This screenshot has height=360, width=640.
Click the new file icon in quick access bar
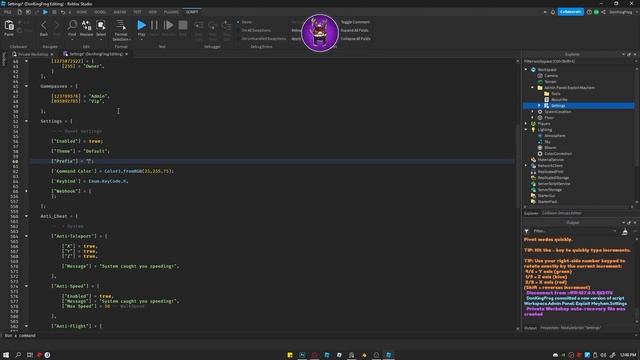[x=19, y=12]
